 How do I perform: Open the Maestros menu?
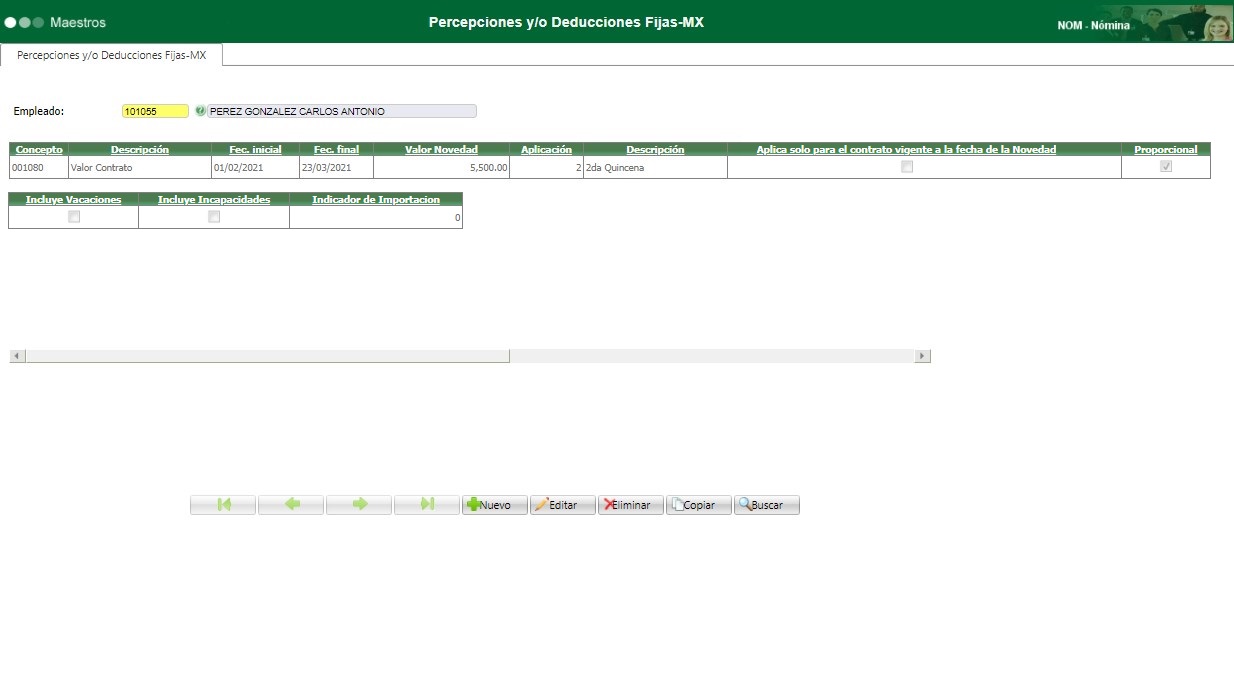[x=77, y=22]
